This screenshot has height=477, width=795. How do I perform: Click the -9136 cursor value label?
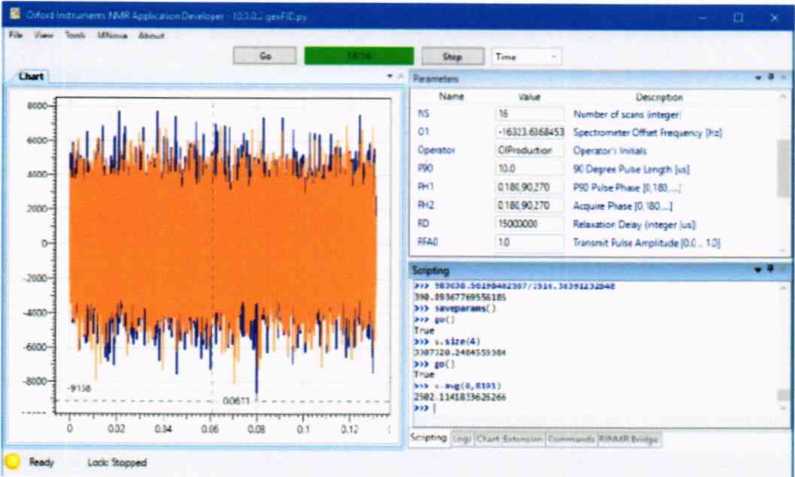(x=78, y=389)
